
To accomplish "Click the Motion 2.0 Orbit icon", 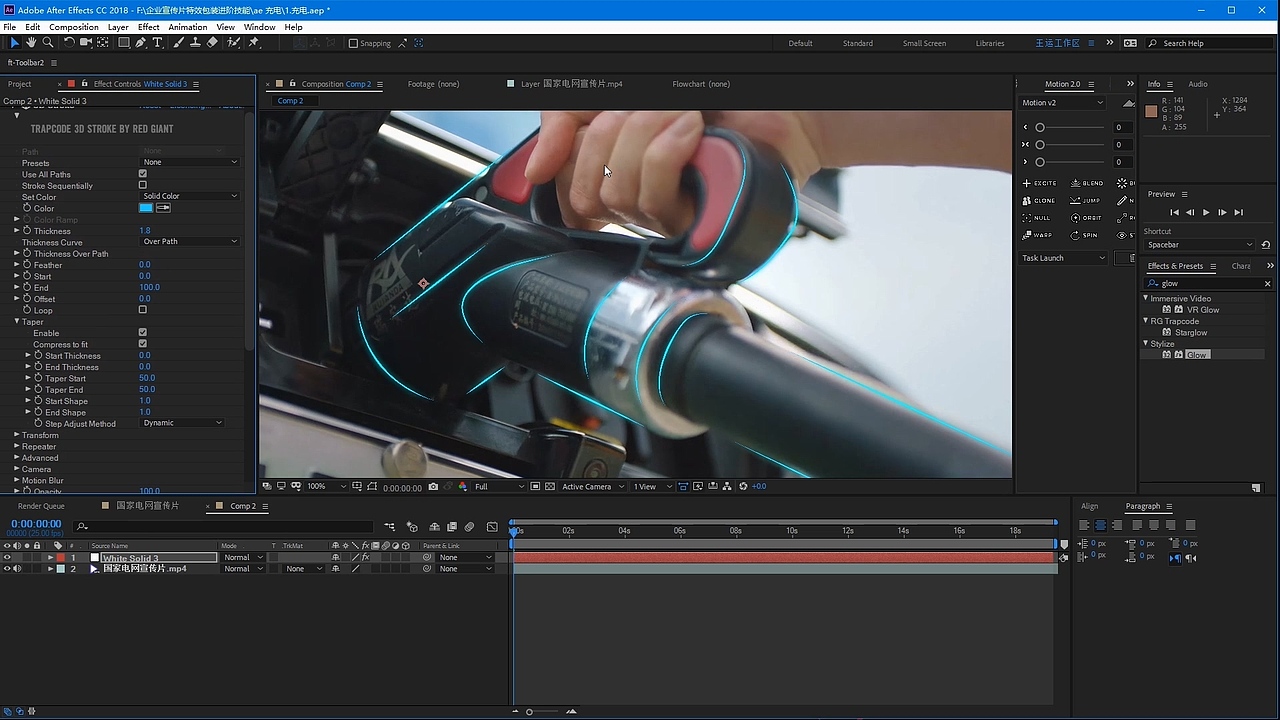I will coord(1086,217).
